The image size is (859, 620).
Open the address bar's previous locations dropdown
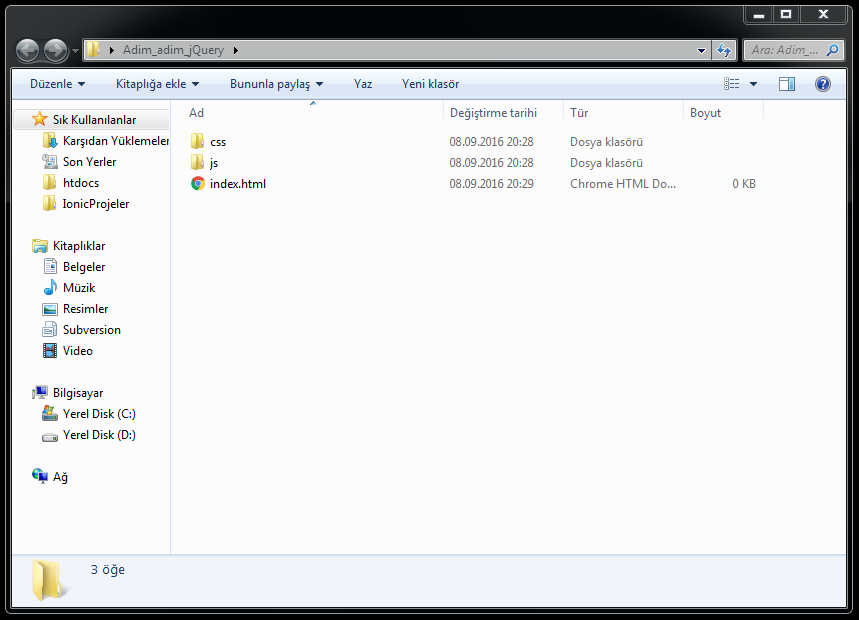[x=701, y=50]
